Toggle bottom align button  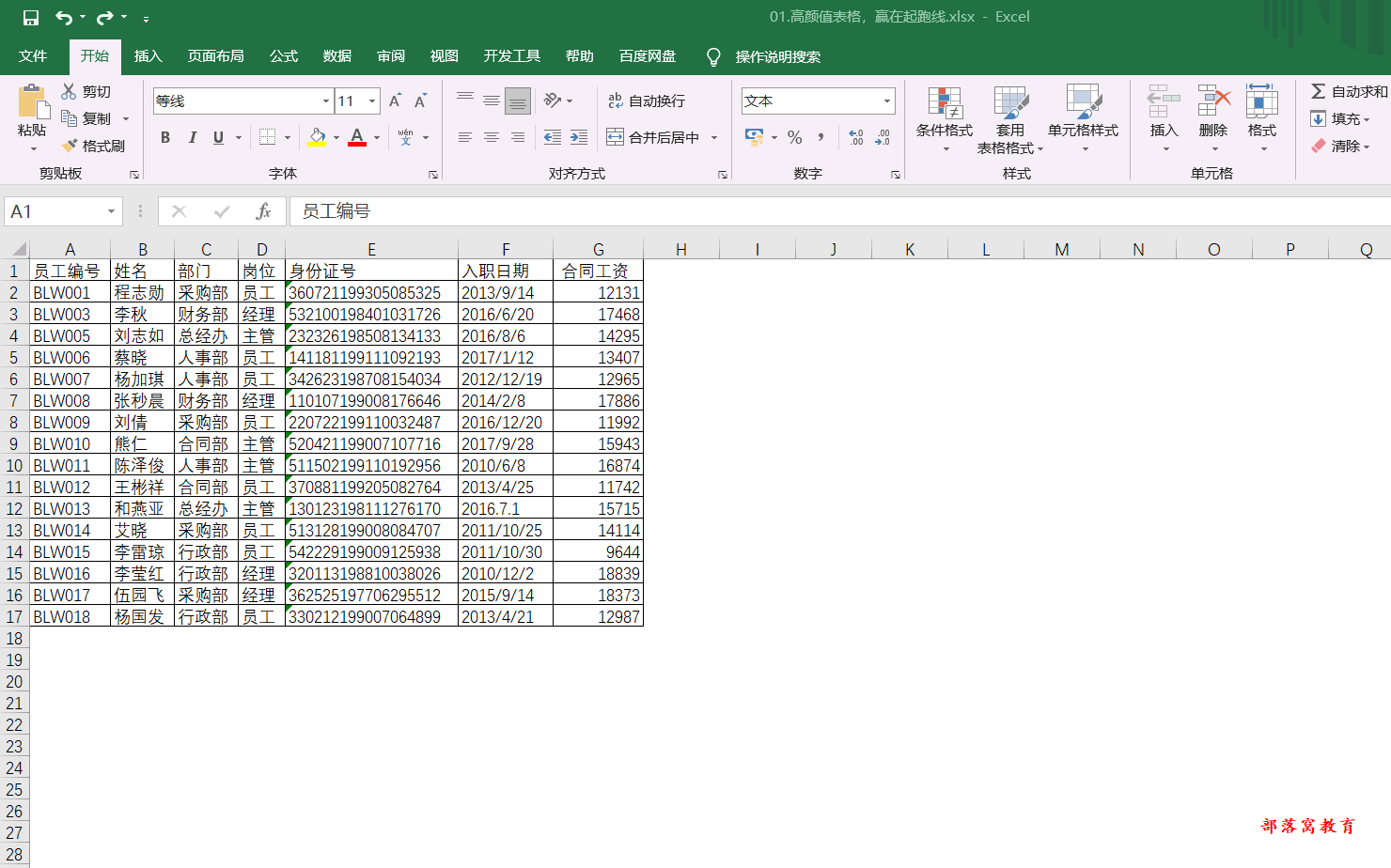click(x=518, y=101)
